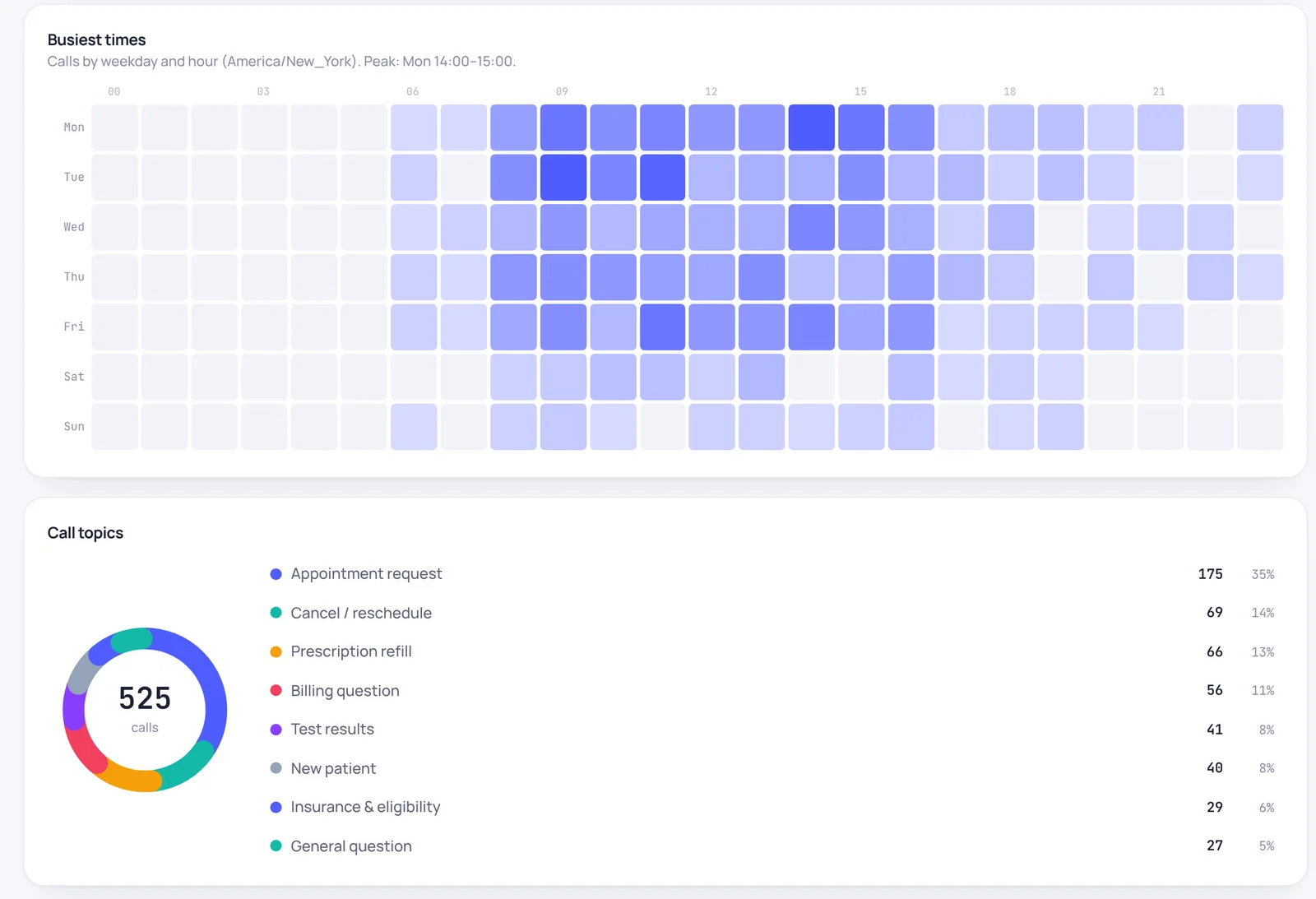Click the "Busiest times" heading
This screenshot has width=1316, height=899.
[x=96, y=39]
